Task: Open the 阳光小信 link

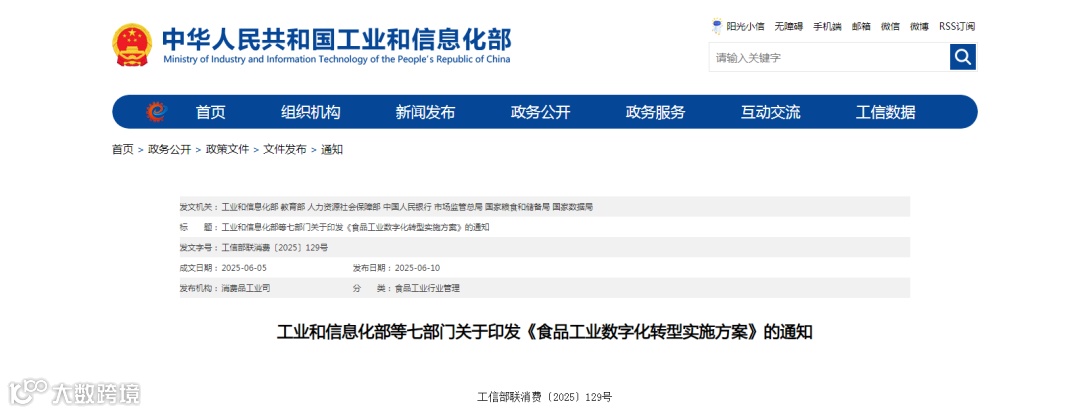Action: [745, 27]
